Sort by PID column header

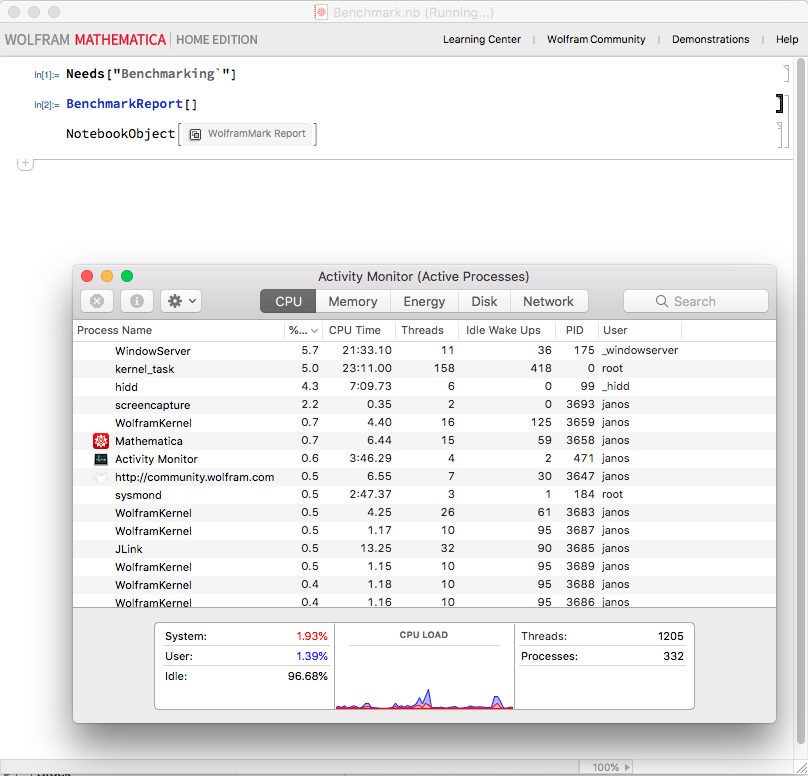[x=577, y=330]
